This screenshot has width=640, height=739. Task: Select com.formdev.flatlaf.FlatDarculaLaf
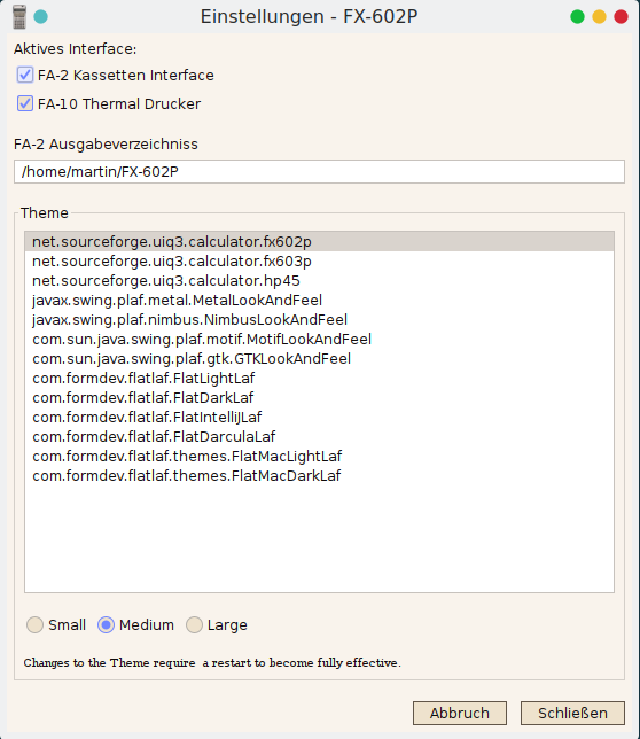(320, 437)
